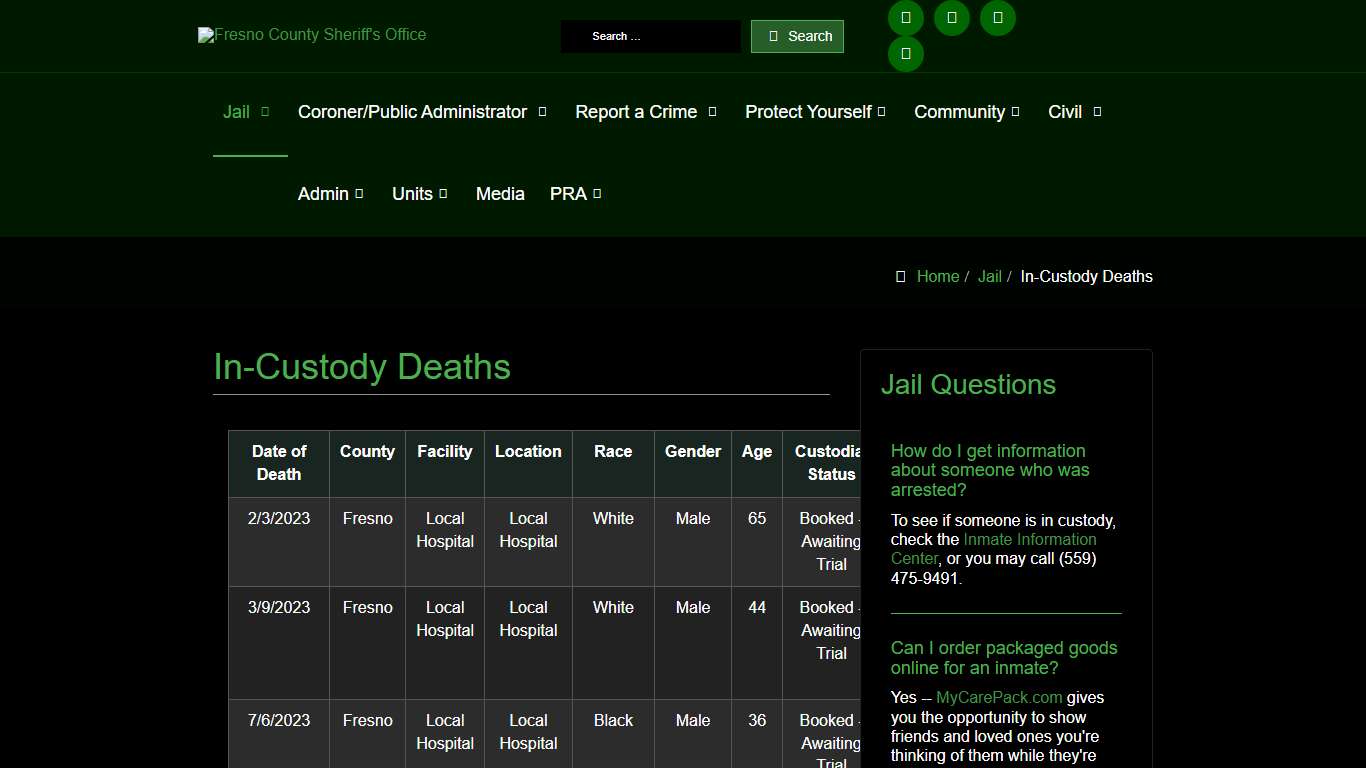1366x768 pixels.
Task: Open the Inmate Information Center link
Action: pos(1030,539)
